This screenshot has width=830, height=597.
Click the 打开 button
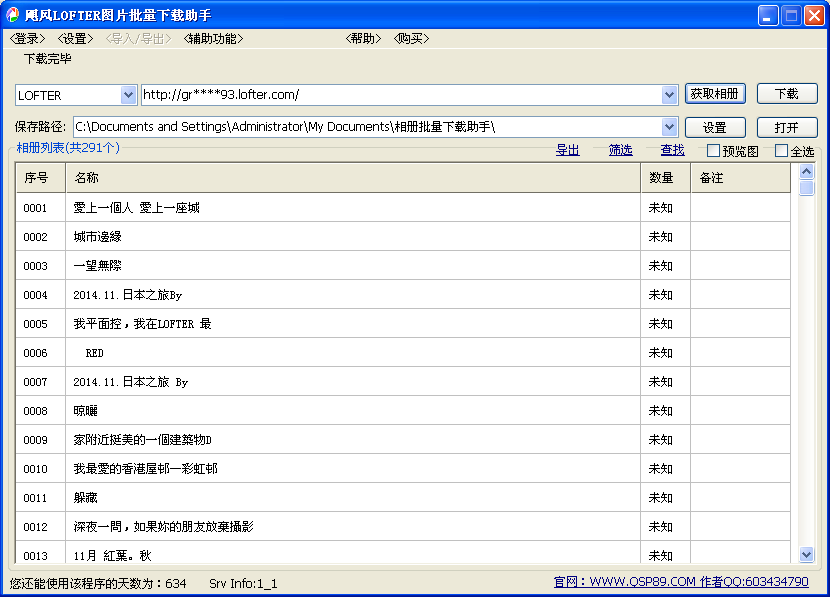787,128
